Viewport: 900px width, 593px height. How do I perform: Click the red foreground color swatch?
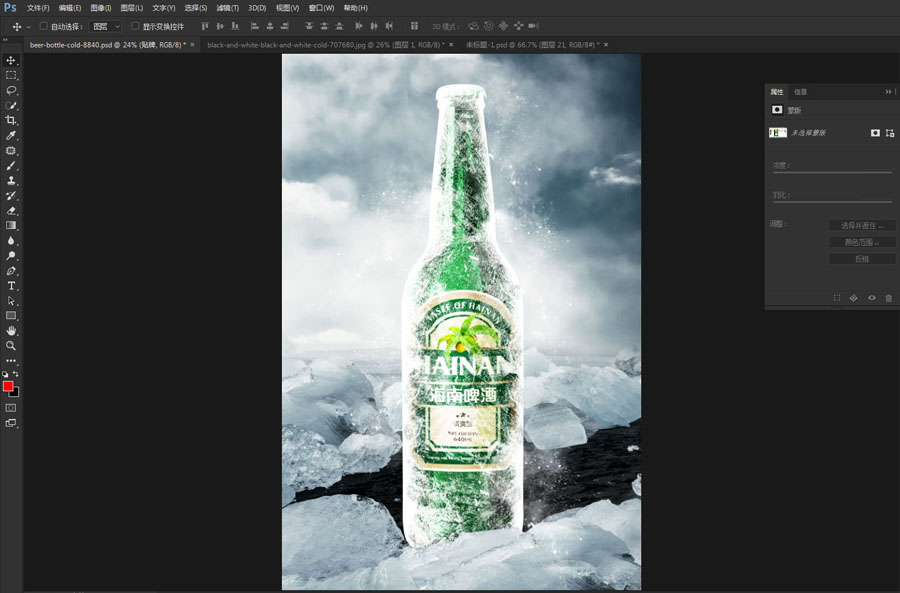point(8,386)
